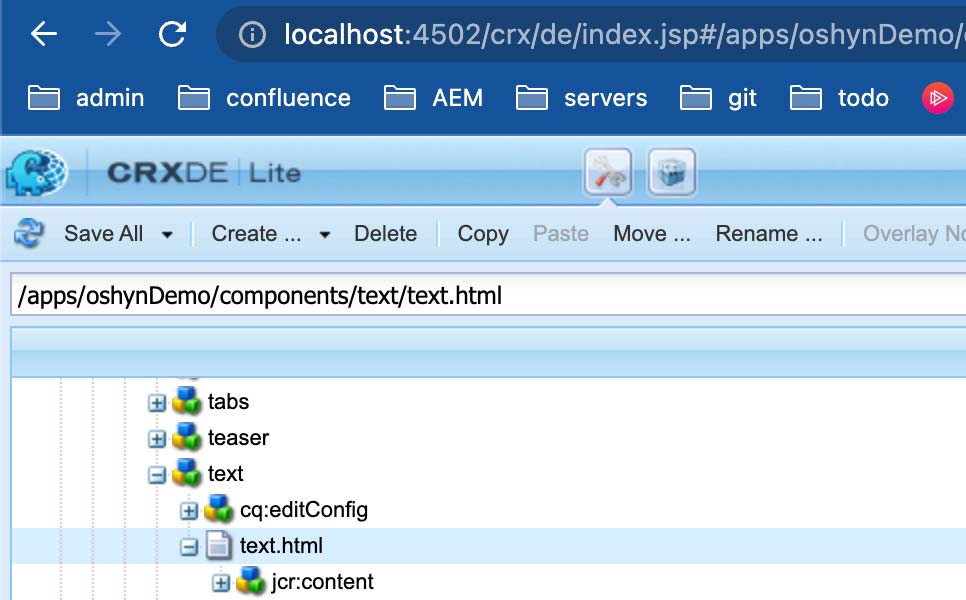This screenshot has height=600, width=966.
Task: Click the site info icon in address bar
Action: [253, 35]
